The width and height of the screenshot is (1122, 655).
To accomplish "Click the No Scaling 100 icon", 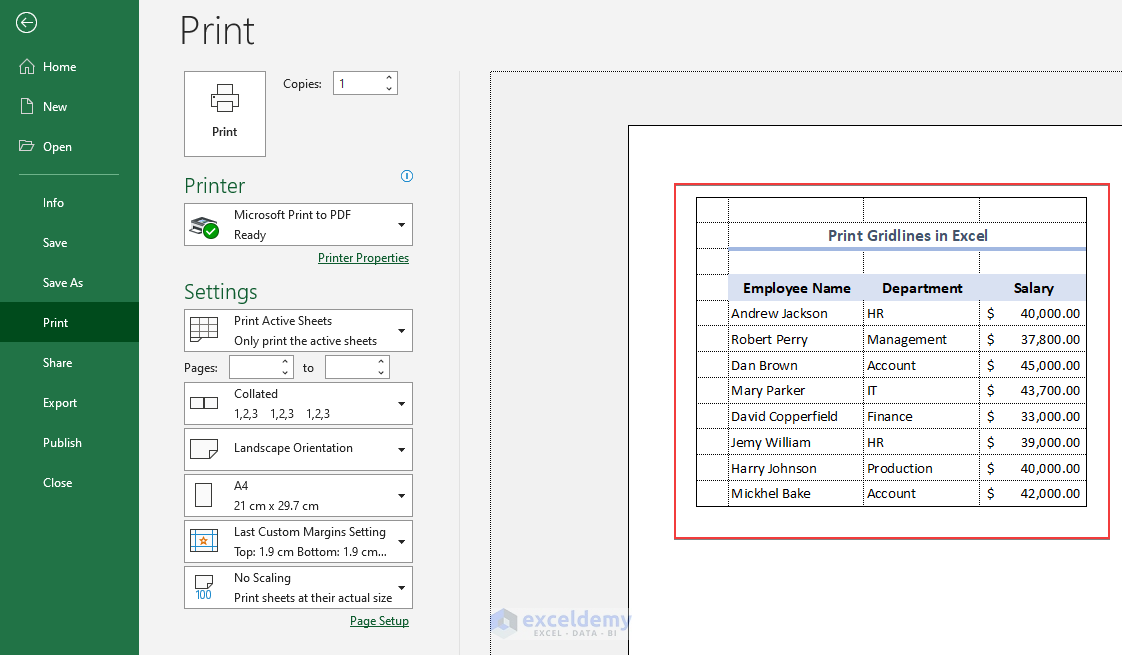I will click(x=204, y=587).
